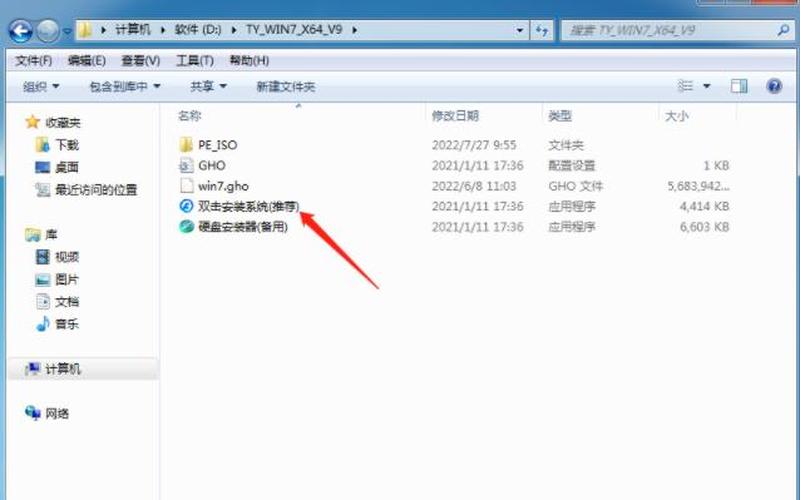Select the GHO configuration file icon
The image size is (800, 500).
pos(186,165)
